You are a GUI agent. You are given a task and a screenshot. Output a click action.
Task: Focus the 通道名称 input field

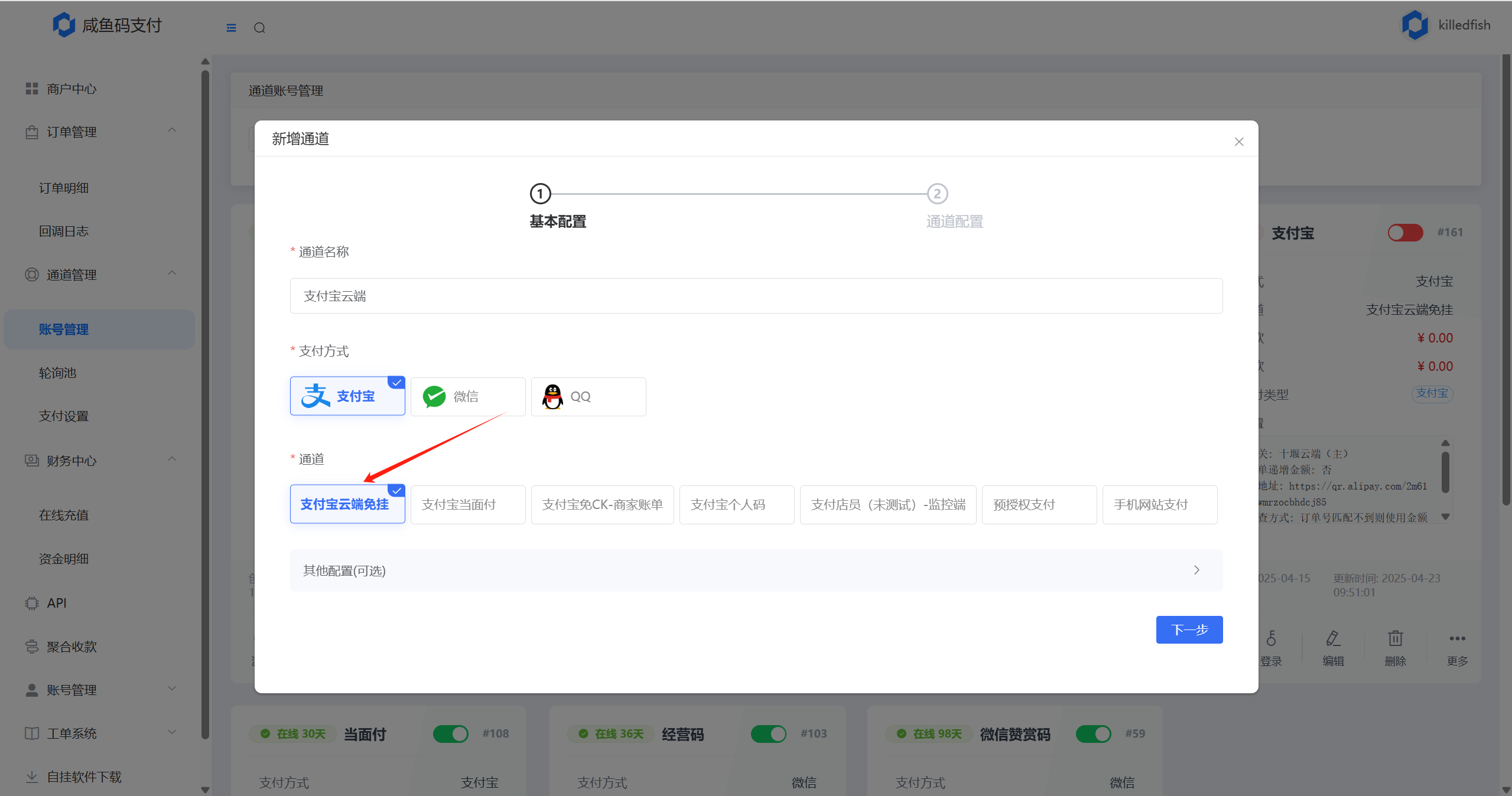756,296
